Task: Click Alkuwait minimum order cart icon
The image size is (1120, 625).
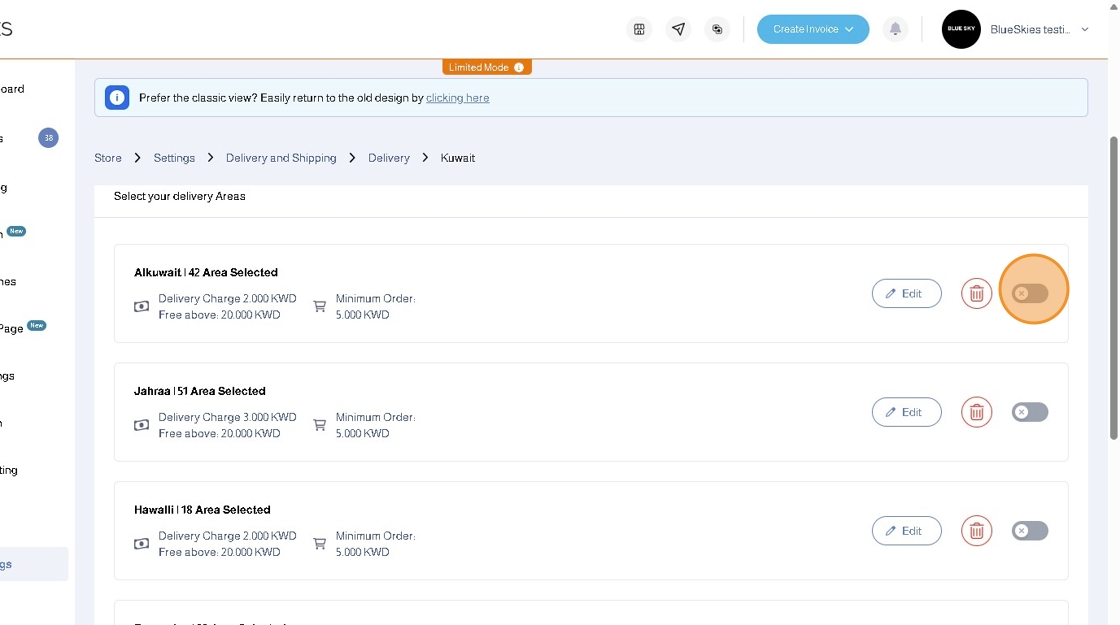Action: pos(319,306)
